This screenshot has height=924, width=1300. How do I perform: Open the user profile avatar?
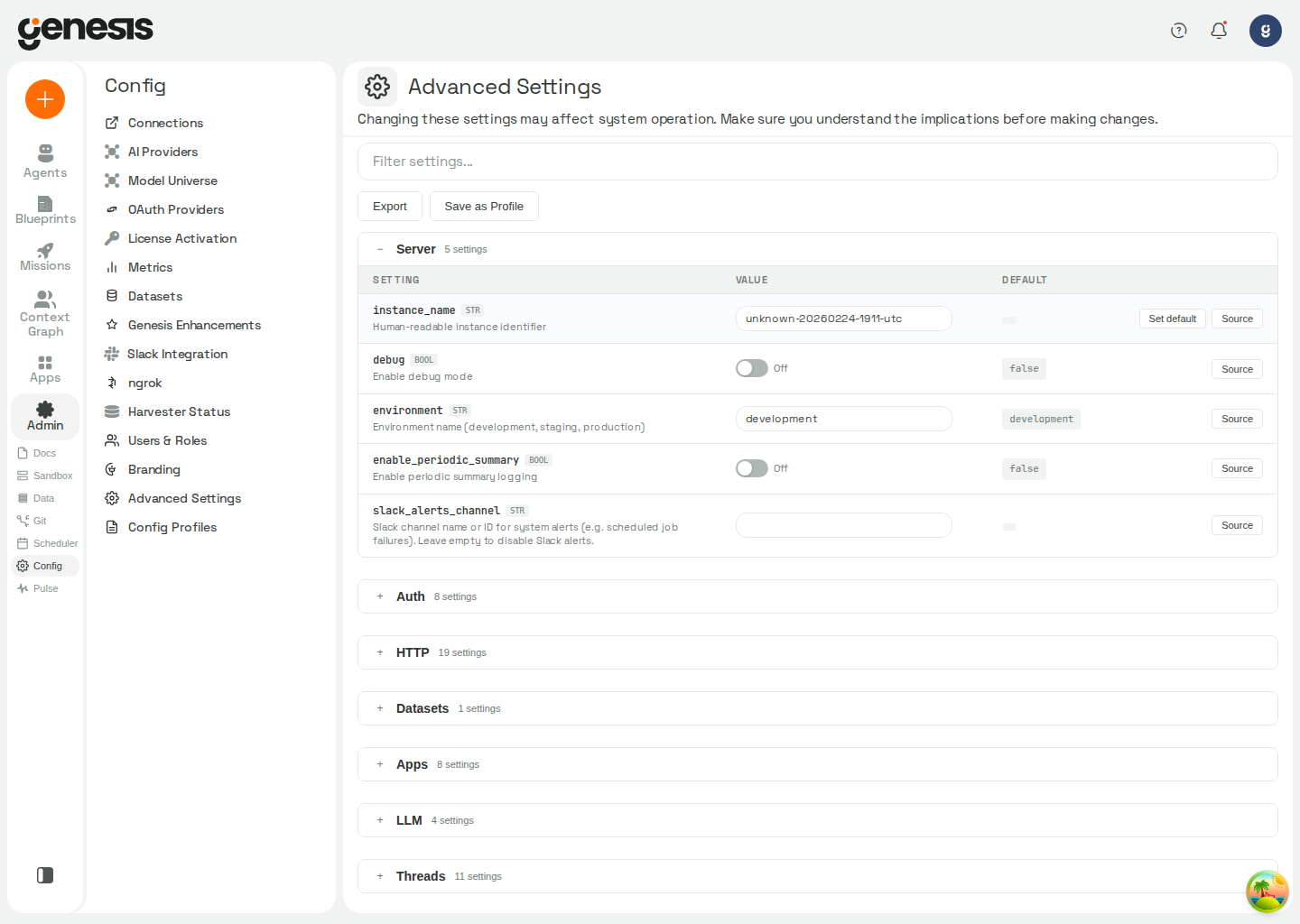[1266, 31]
